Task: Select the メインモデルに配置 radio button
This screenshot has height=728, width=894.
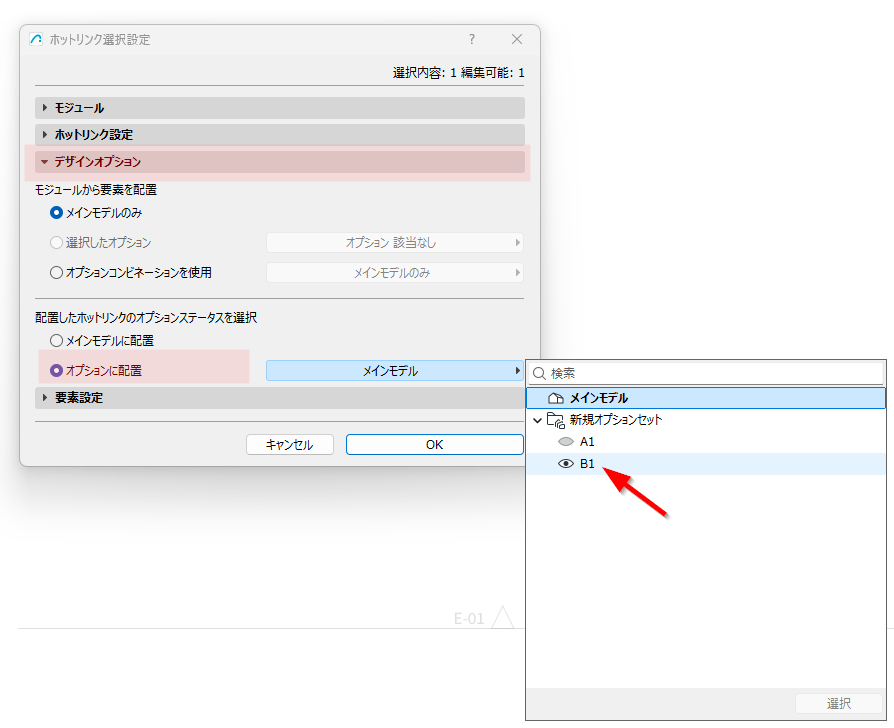Action: click(56, 341)
